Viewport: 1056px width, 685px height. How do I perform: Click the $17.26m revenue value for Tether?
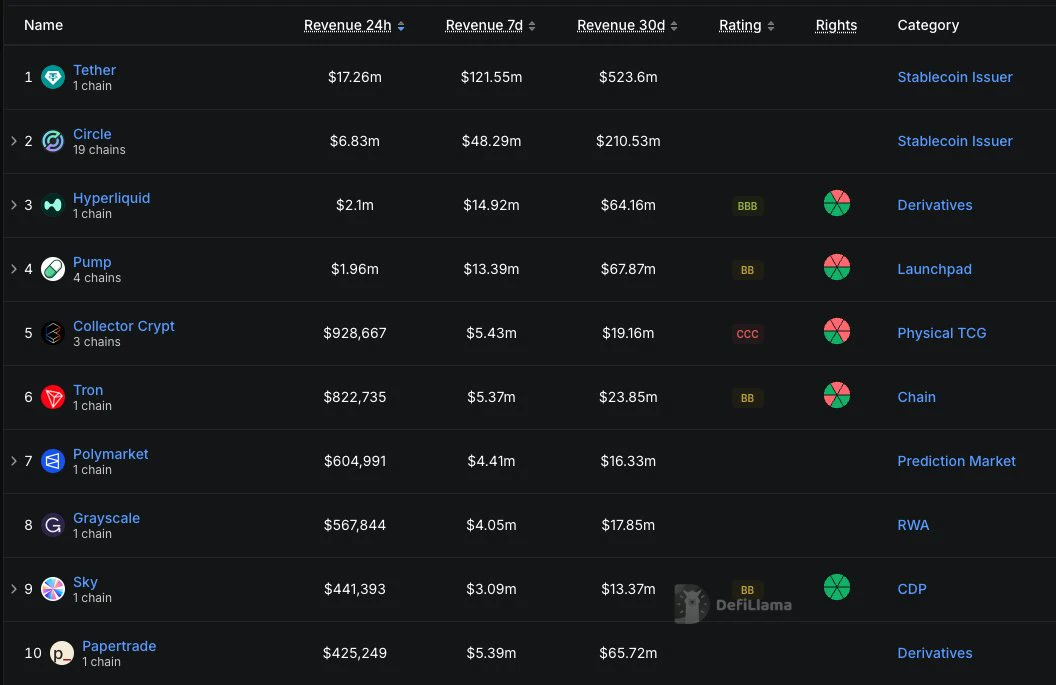click(355, 77)
